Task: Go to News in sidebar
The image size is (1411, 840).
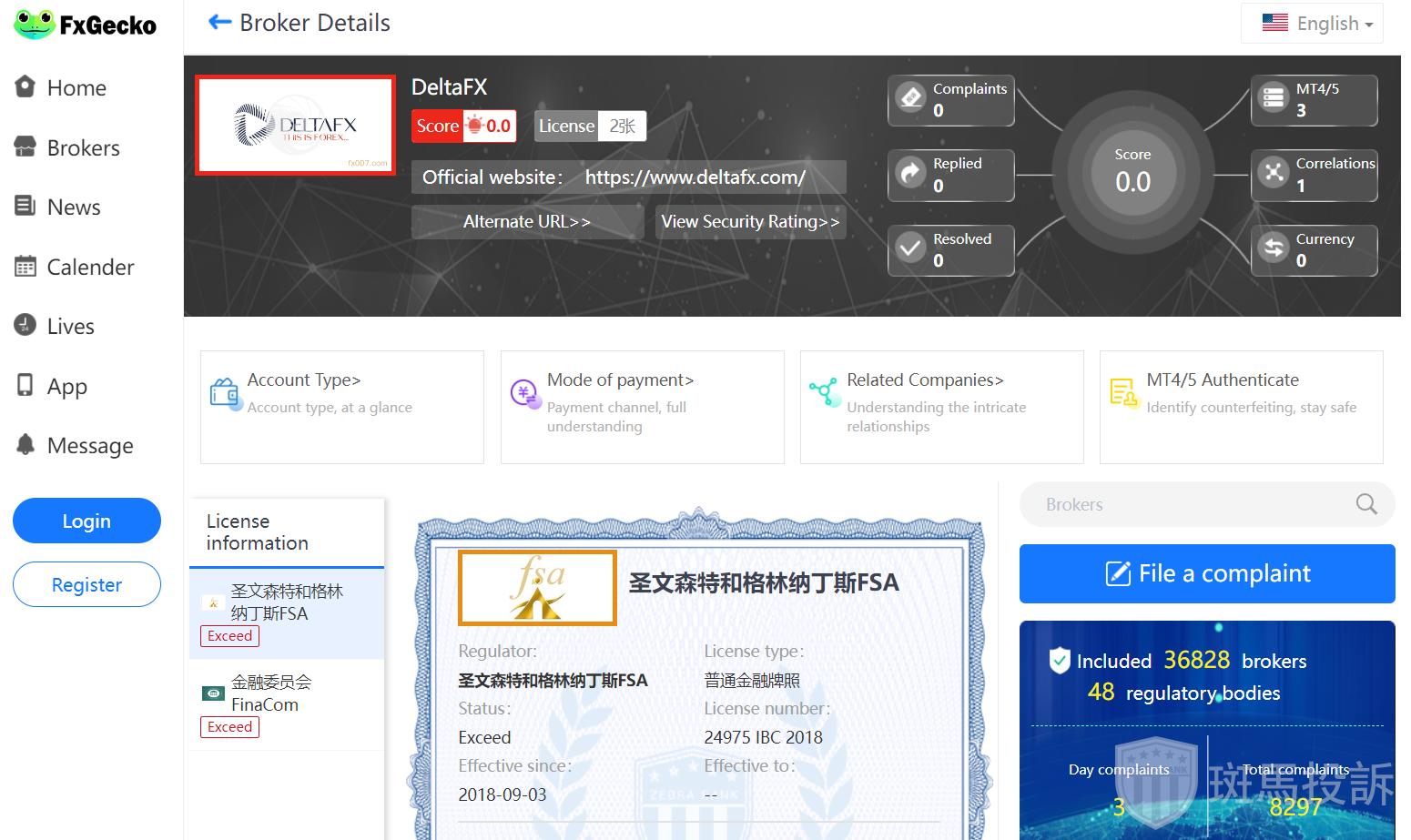Action: click(x=73, y=207)
